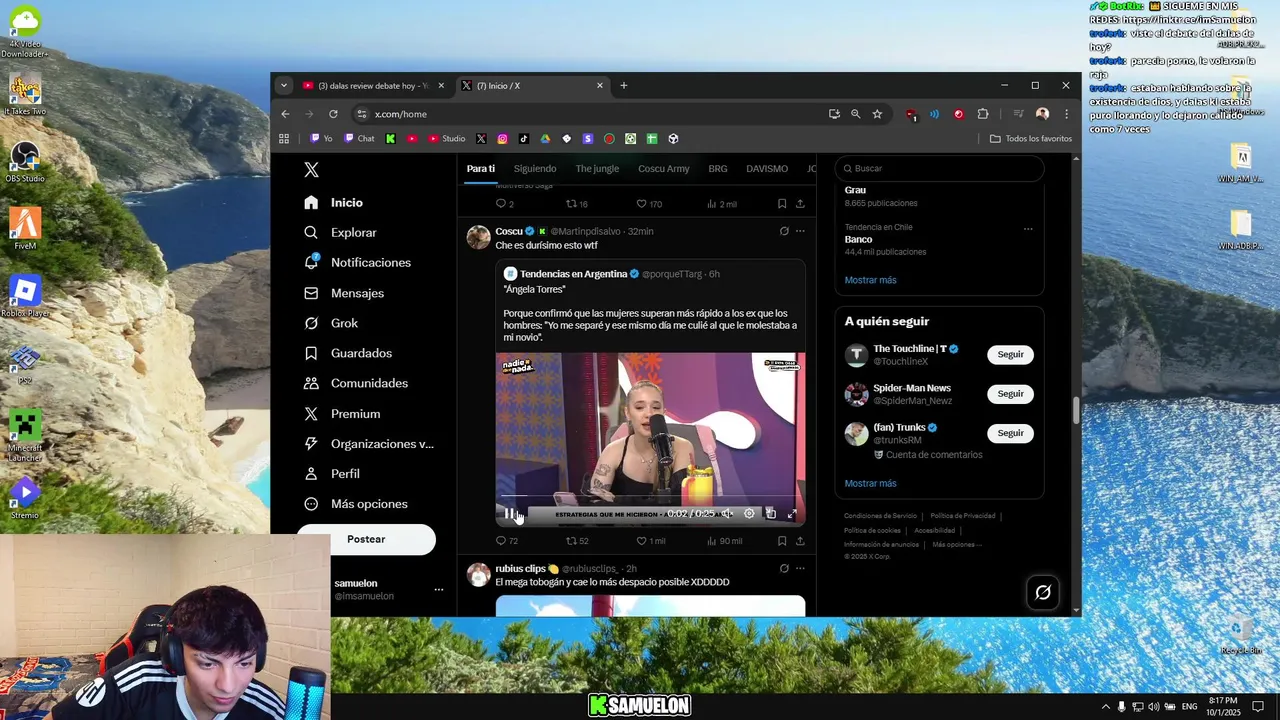Open picture-in-picture on the video player

[x=770, y=513]
